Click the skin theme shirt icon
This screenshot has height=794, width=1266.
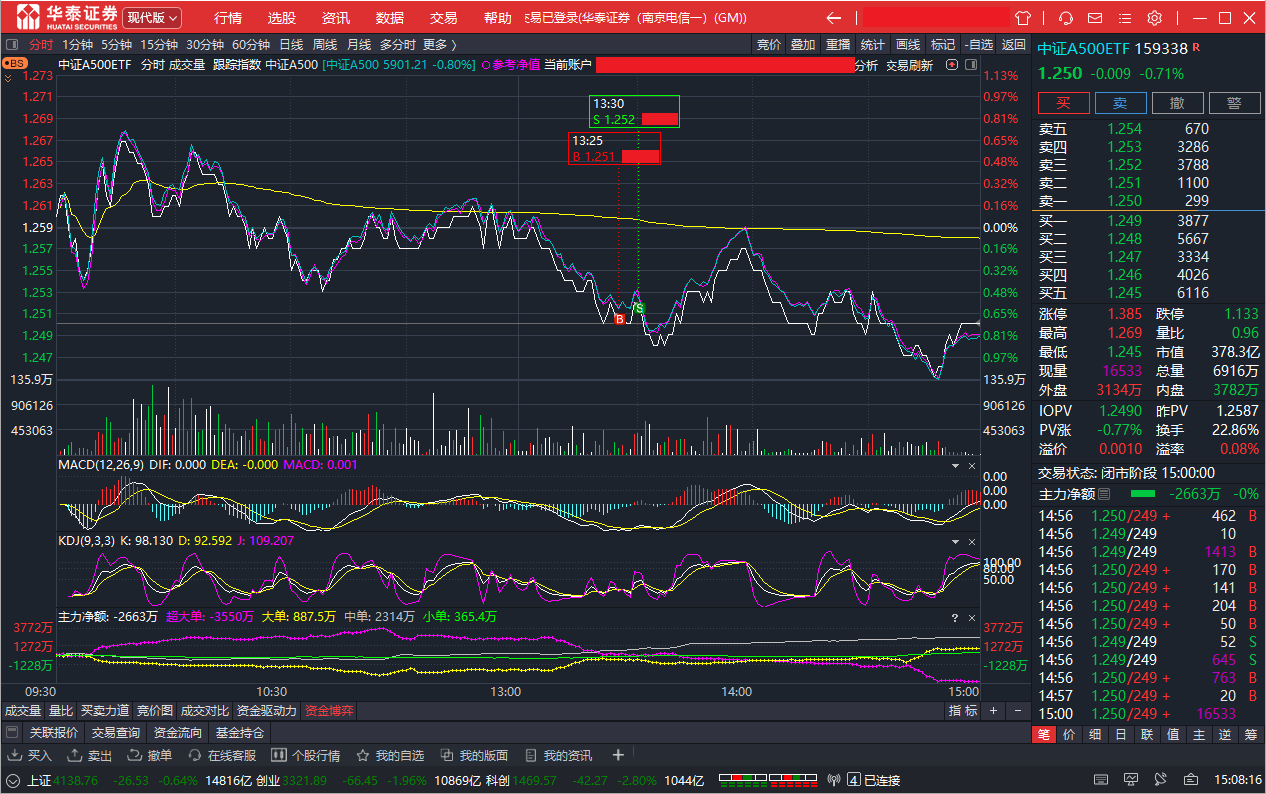tap(1022, 18)
